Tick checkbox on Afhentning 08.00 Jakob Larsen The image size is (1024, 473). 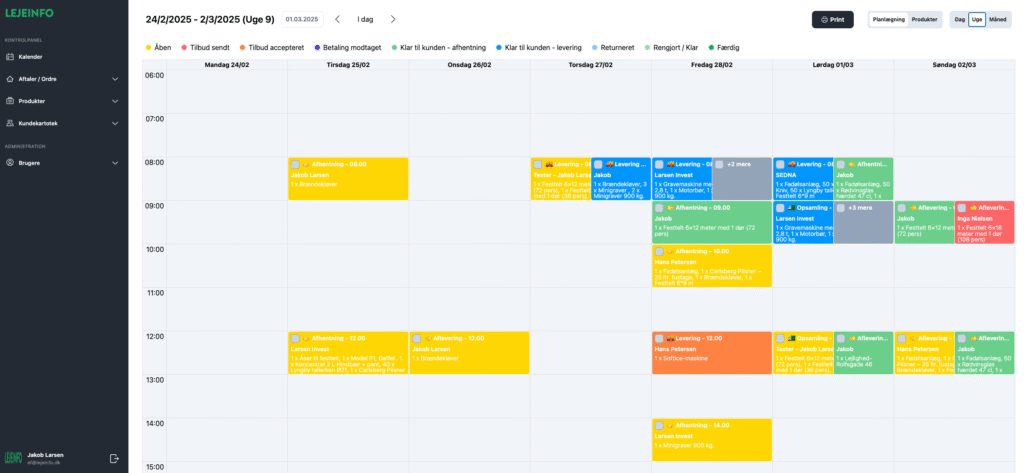pyautogui.click(x=296, y=165)
